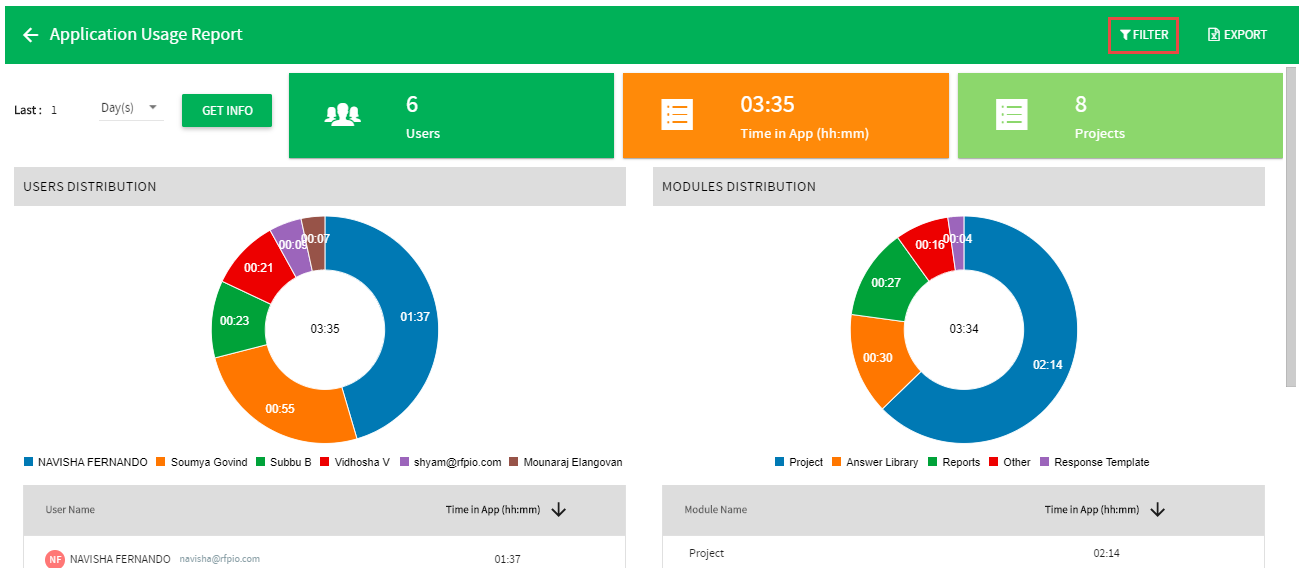The image size is (1305, 572).
Task: Click the Time in App list icon
Action: (x=677, y=115)
